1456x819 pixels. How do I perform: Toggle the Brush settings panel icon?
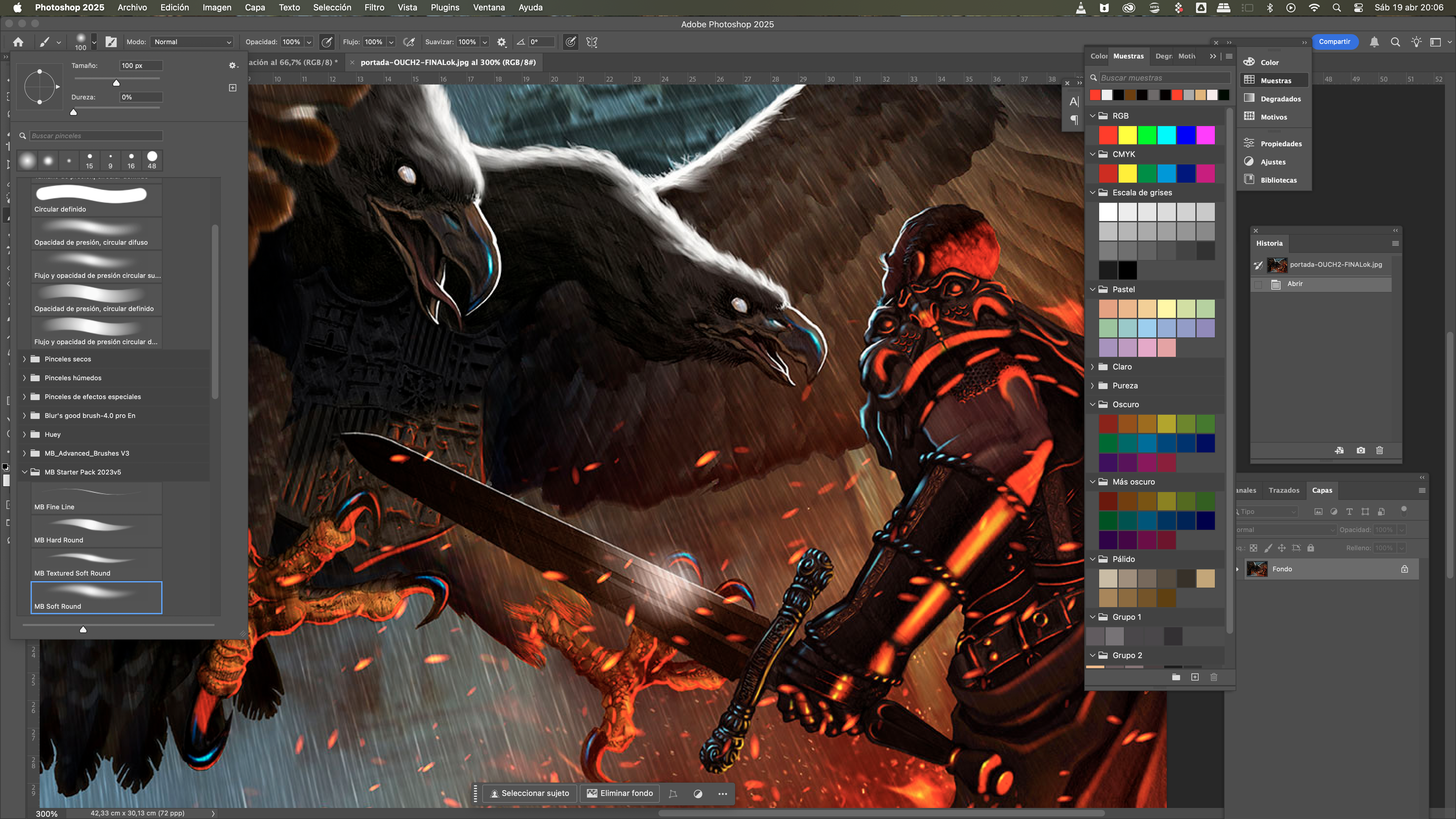[111, 42]
